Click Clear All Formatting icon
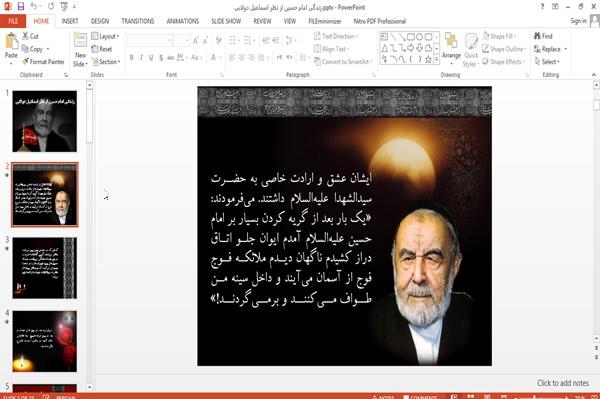This screenshot has height=399, width=600. coord(218,40)
